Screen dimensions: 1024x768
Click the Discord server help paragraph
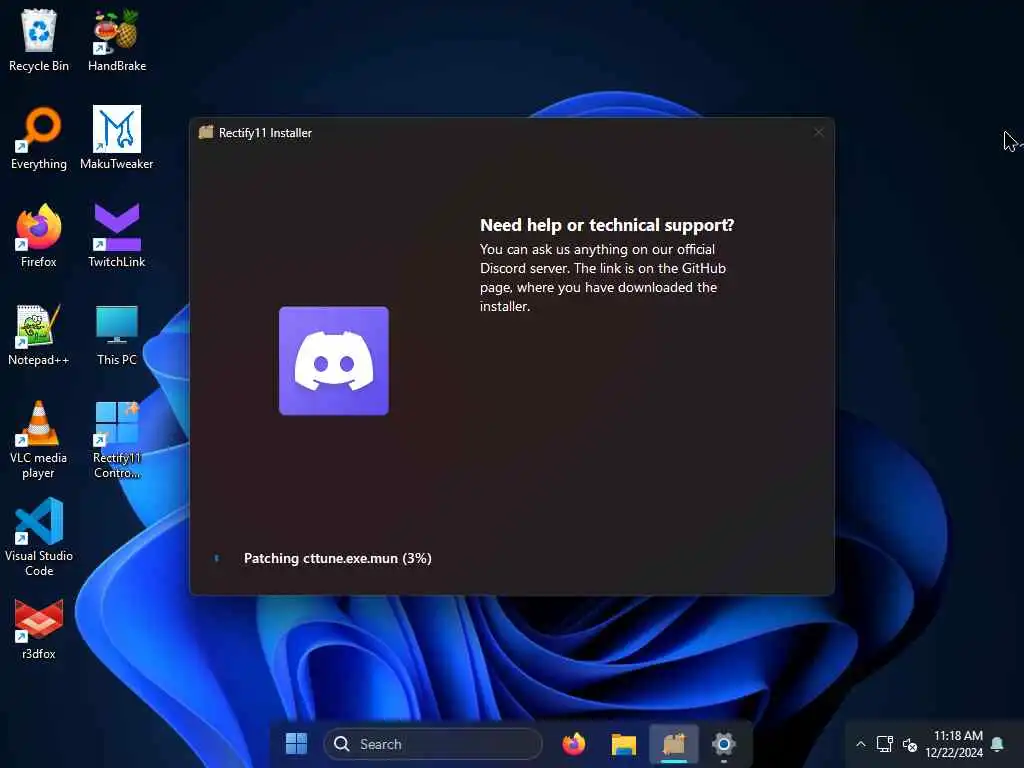pyautogui.click(x=603, y=278)
